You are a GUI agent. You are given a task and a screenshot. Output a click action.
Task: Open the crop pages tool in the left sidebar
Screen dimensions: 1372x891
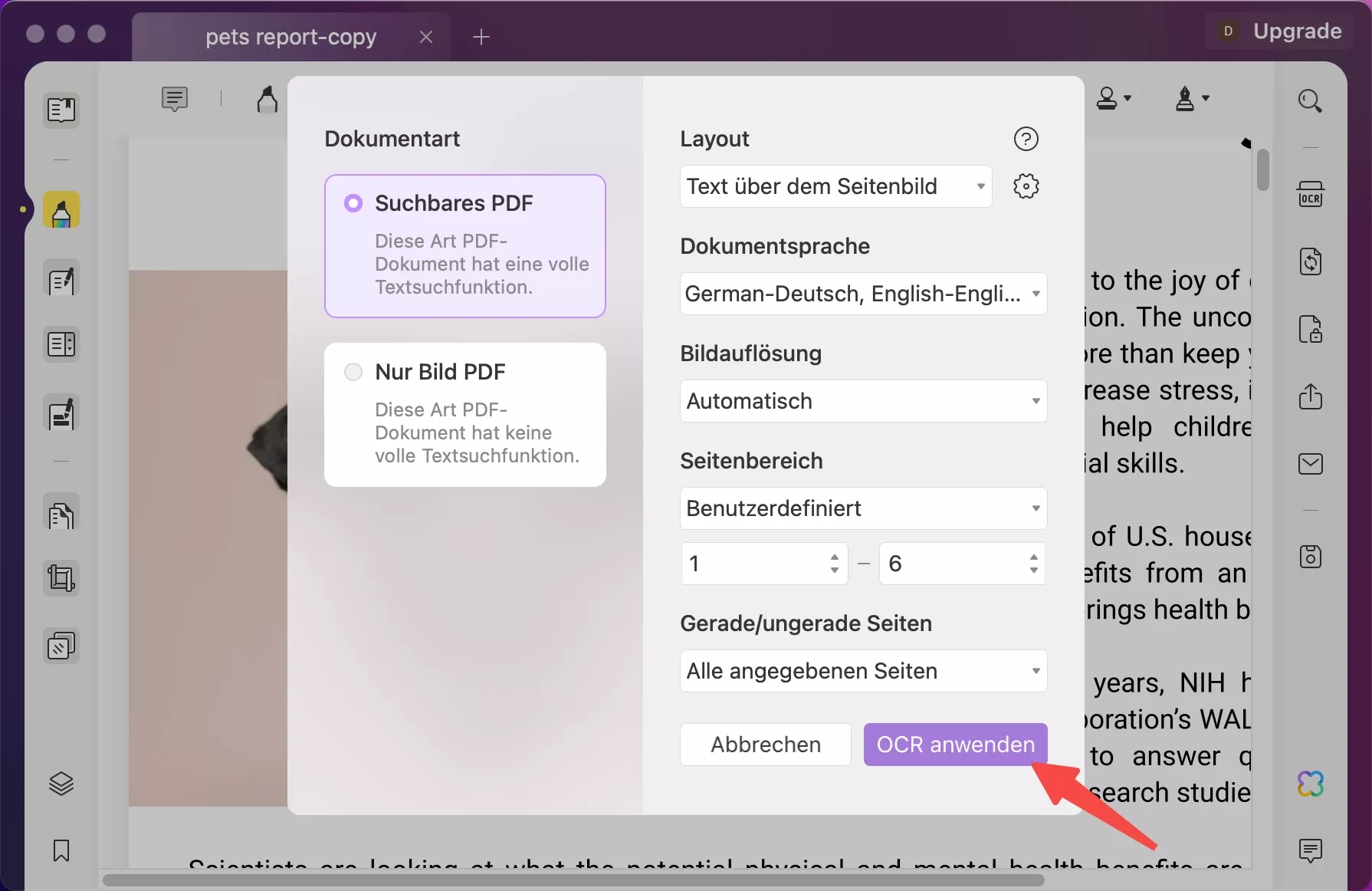pyautogui.click(x=61, y=577)
